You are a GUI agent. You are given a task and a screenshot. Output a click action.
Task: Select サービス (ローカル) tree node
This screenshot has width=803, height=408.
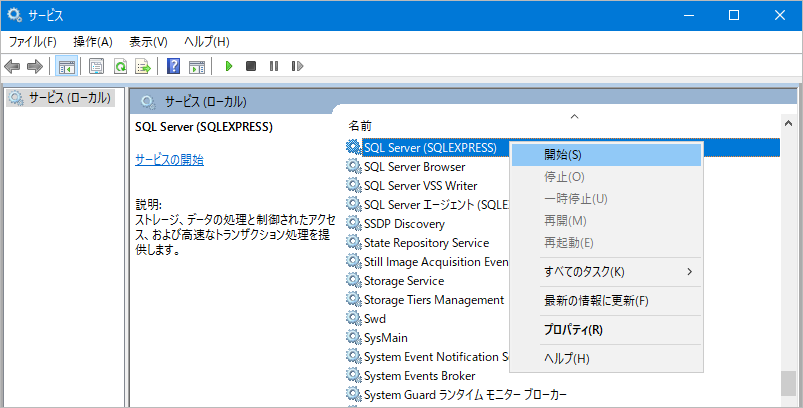[60, 98]
